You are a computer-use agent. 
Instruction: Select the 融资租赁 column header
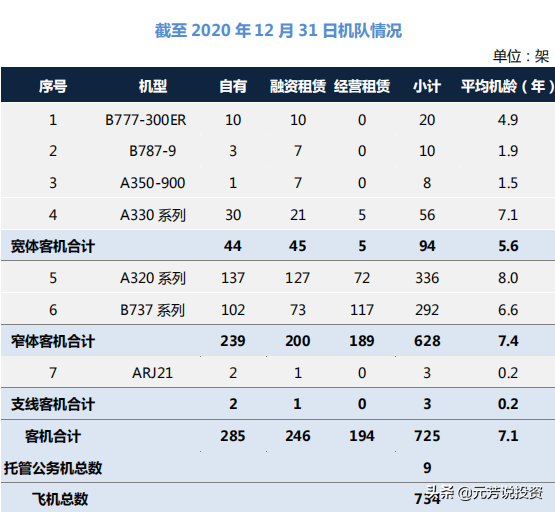[x=298, y=86]
